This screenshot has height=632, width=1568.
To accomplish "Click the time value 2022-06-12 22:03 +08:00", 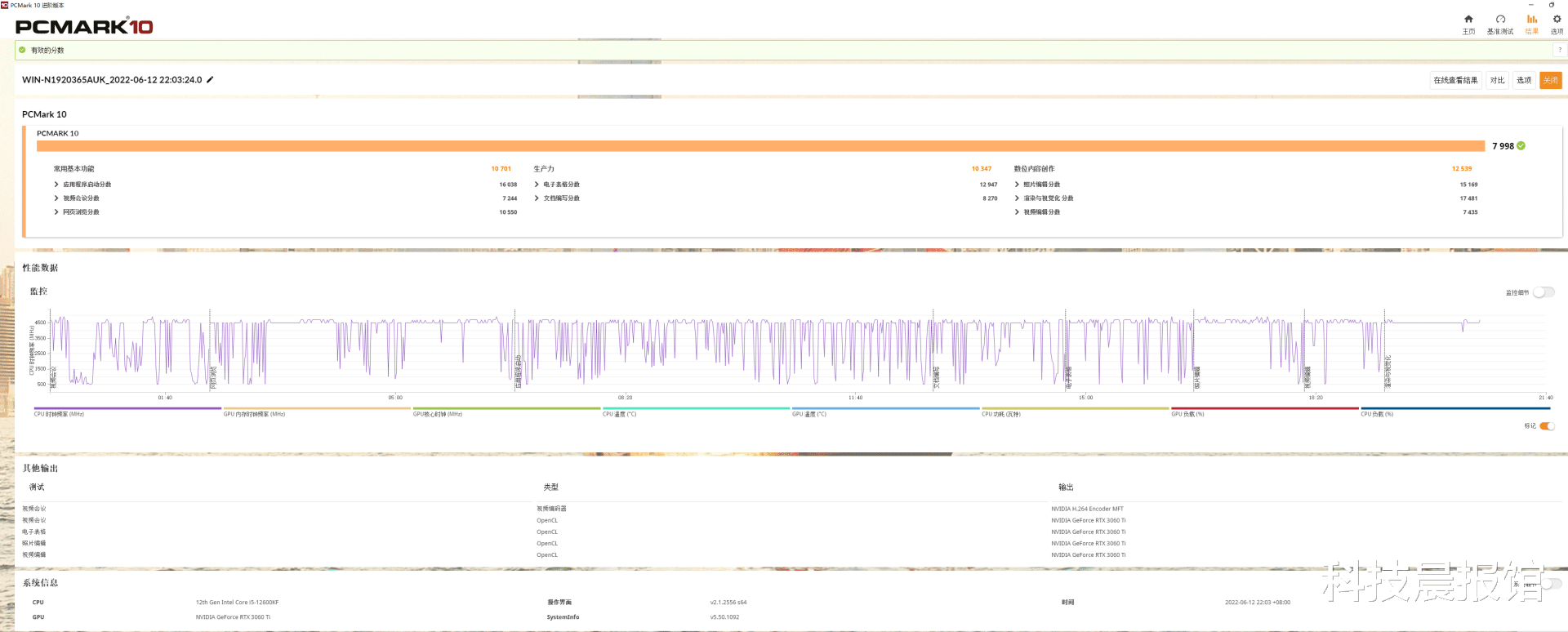I will [x=1258, y=603].
